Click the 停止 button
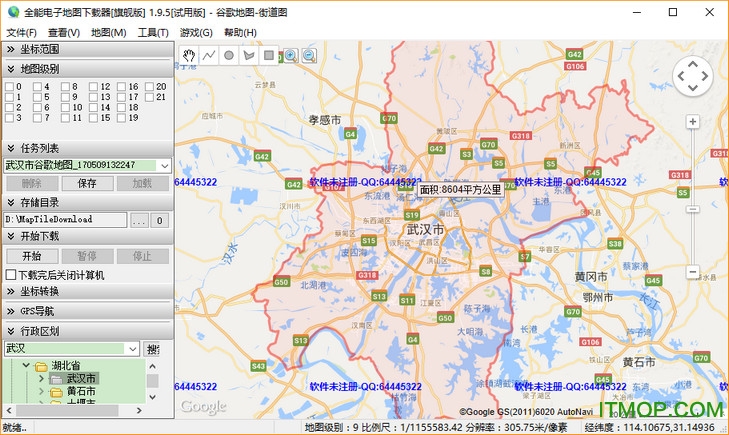729x435 pixels. click(142, 256)
